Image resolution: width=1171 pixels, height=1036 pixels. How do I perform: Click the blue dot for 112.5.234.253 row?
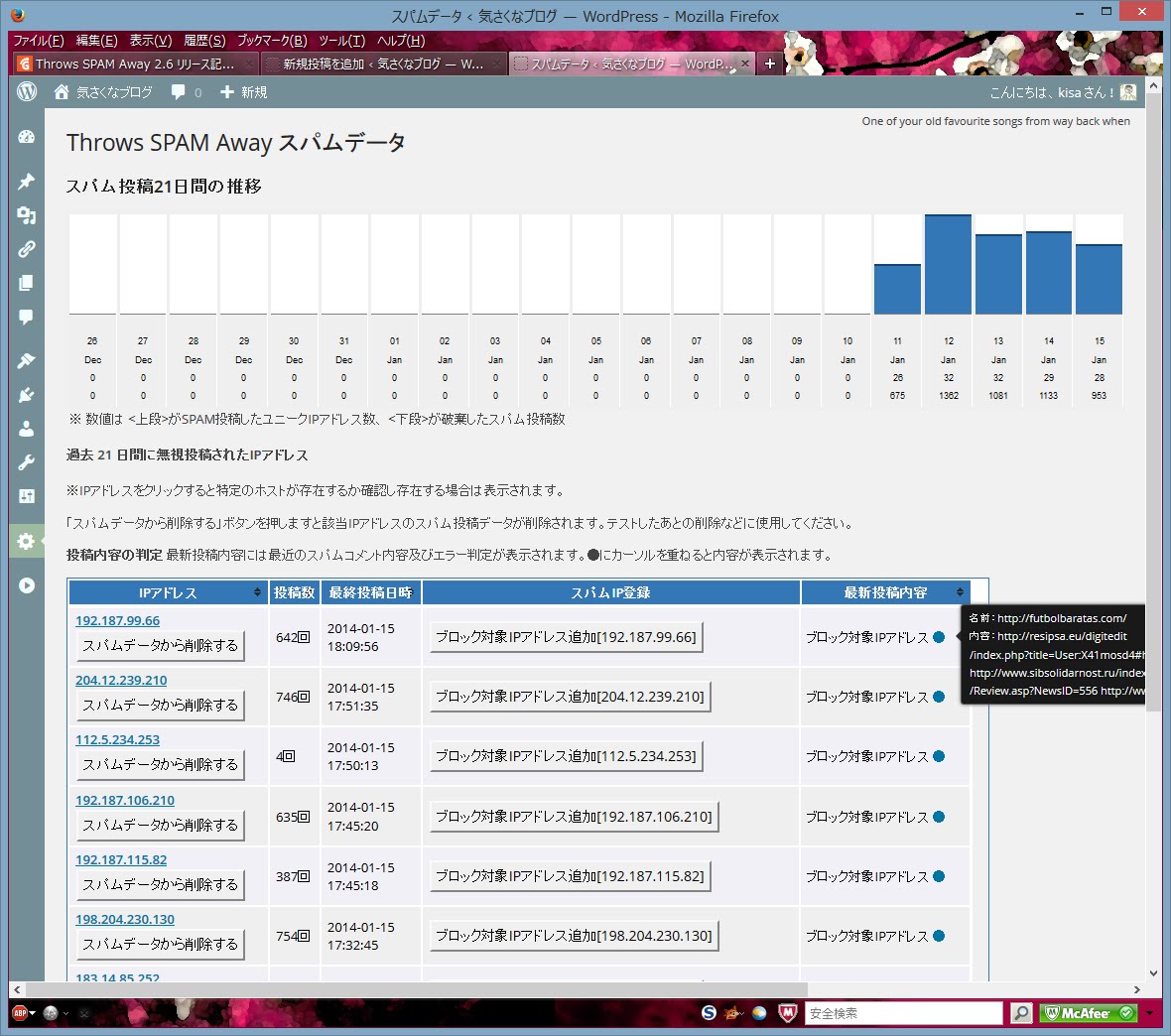click(x=939, y=756)
